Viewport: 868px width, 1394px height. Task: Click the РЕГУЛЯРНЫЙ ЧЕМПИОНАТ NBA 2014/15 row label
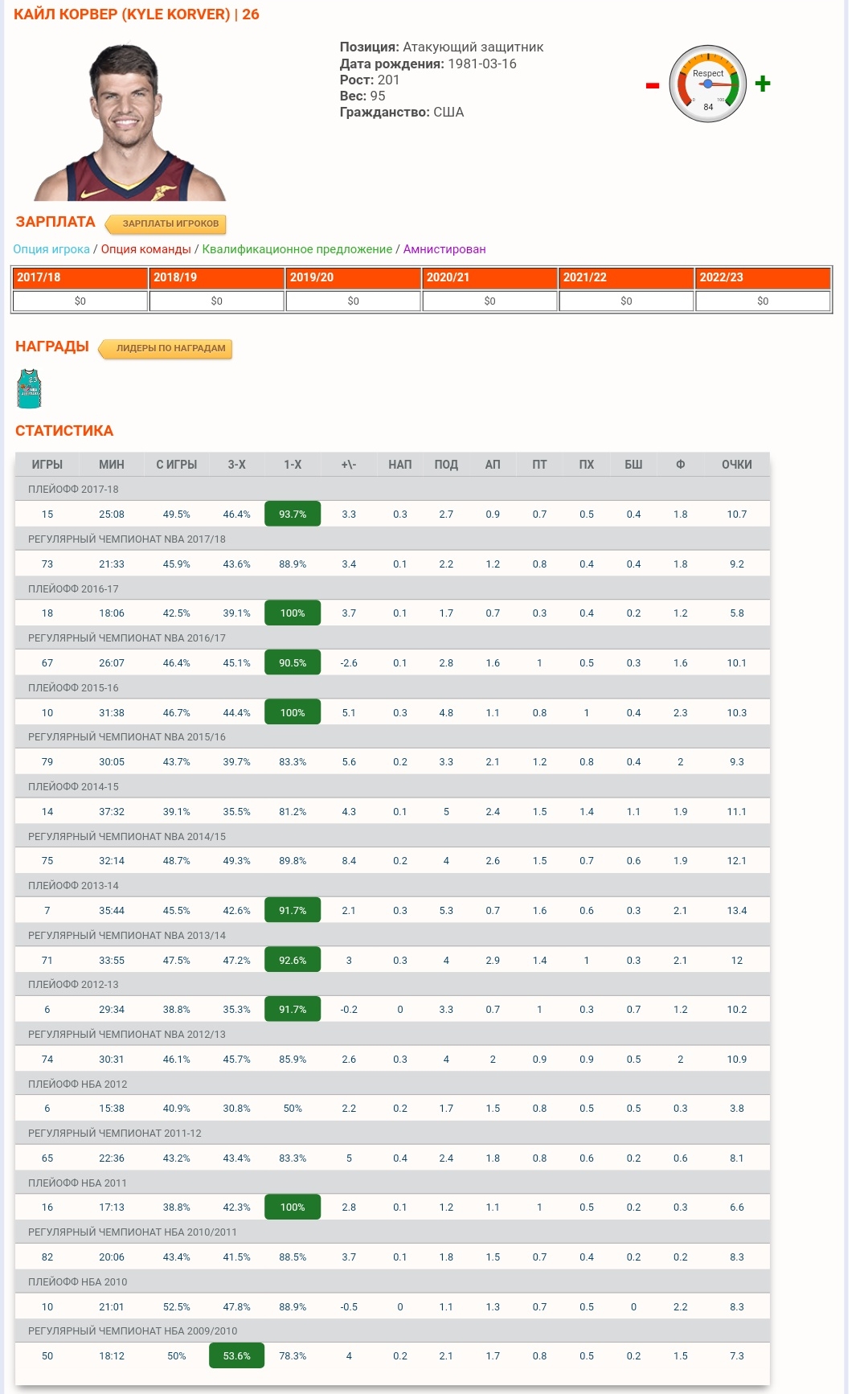tap(127, 837)
